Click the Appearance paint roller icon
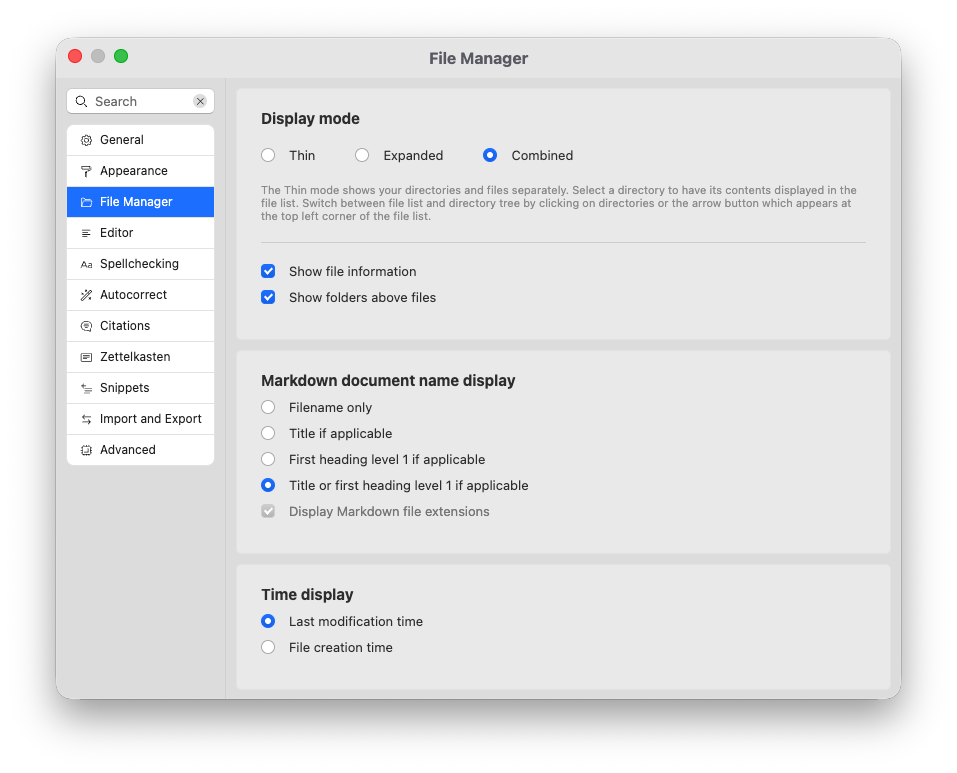 click(85, 170)
